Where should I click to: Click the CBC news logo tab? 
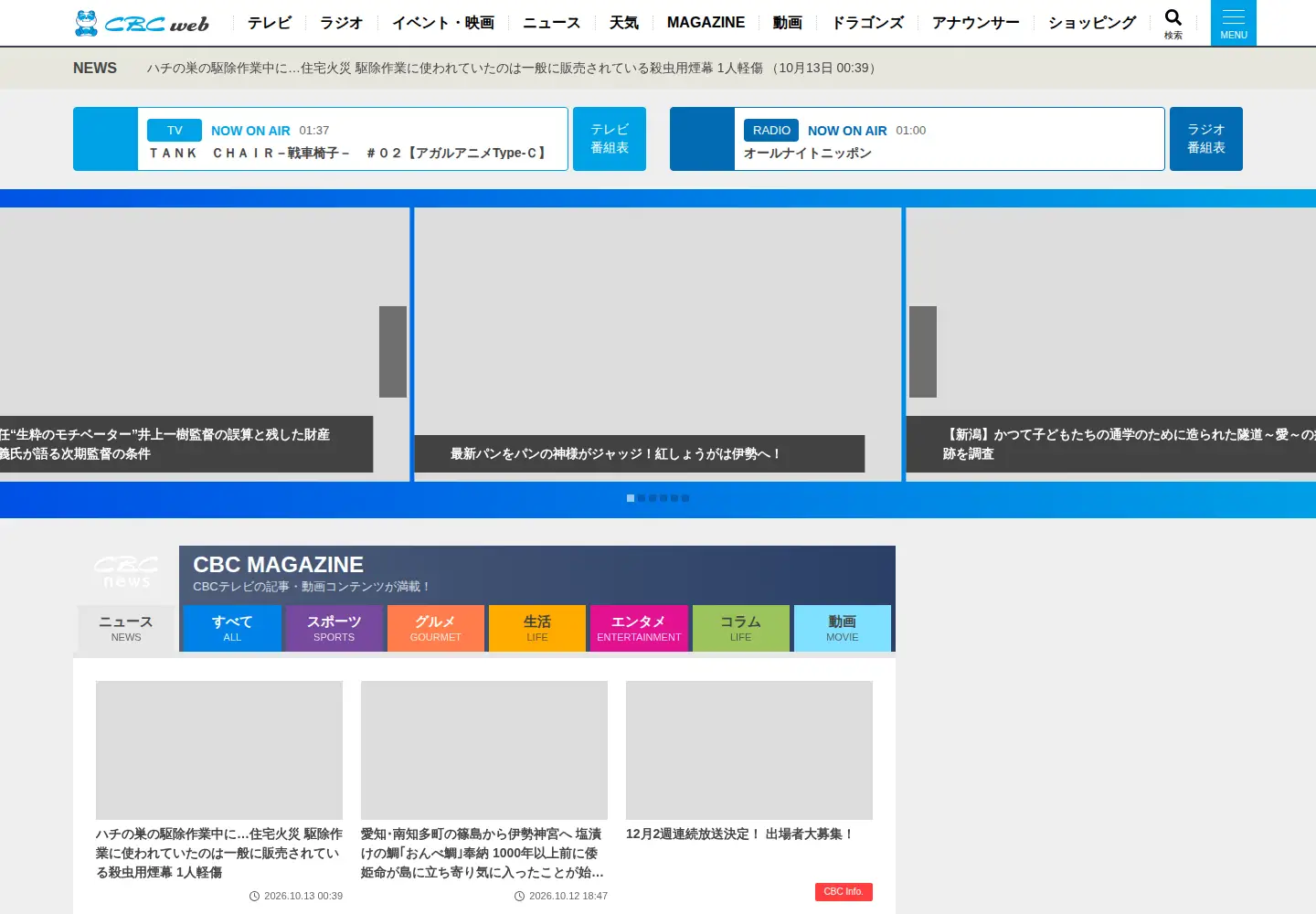126,573
